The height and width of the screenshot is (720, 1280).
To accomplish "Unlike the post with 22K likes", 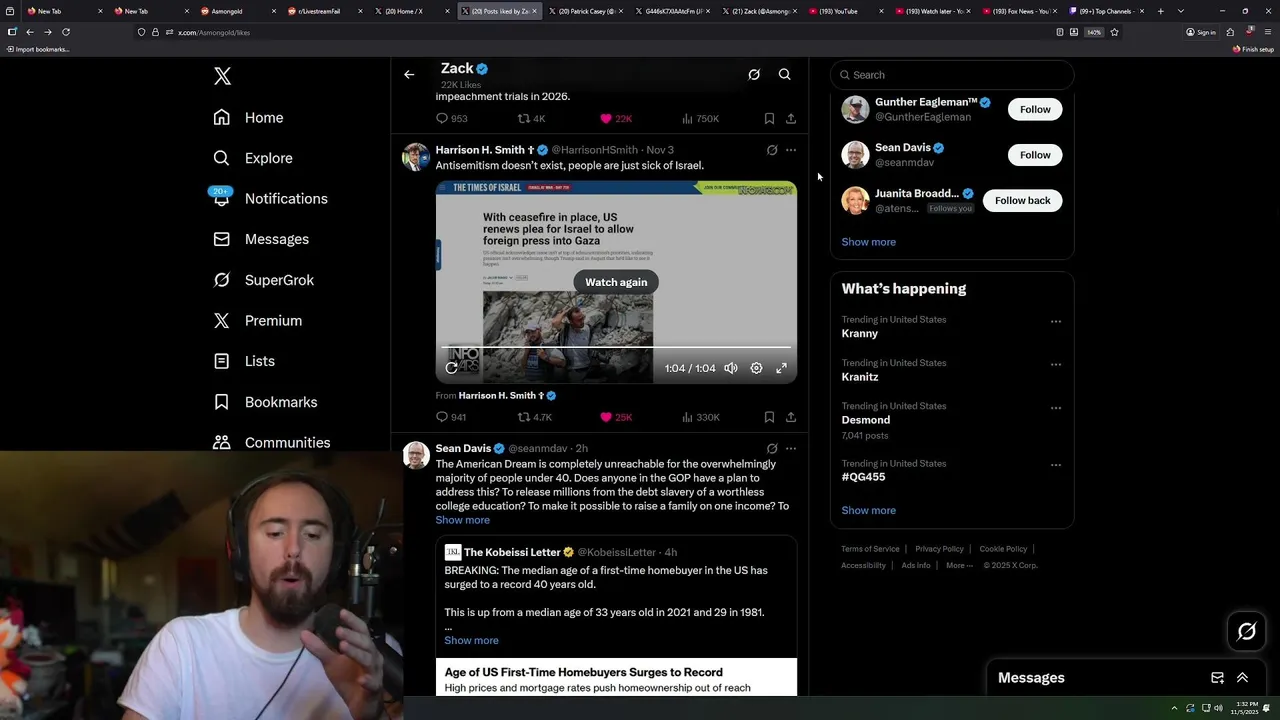I will [616, 118].
